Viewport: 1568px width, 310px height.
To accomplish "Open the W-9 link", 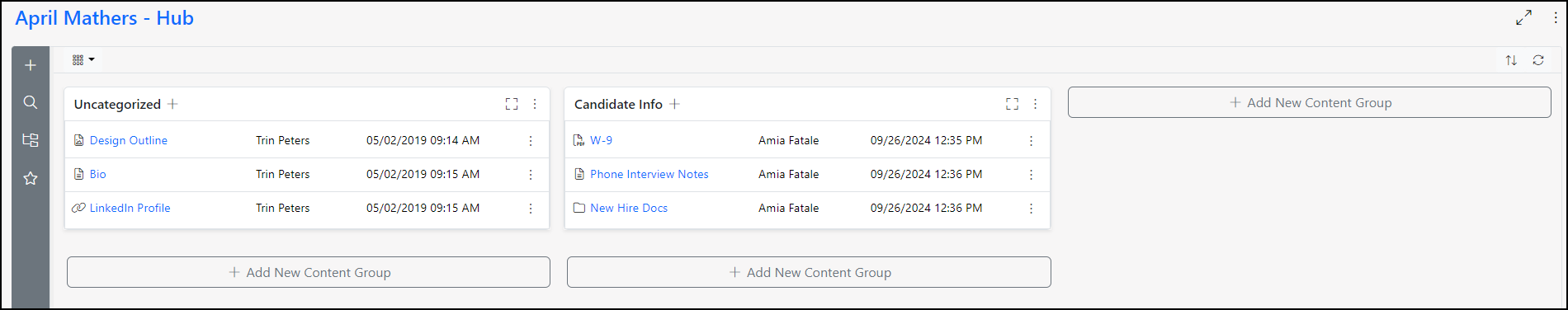I will (602, 140).
